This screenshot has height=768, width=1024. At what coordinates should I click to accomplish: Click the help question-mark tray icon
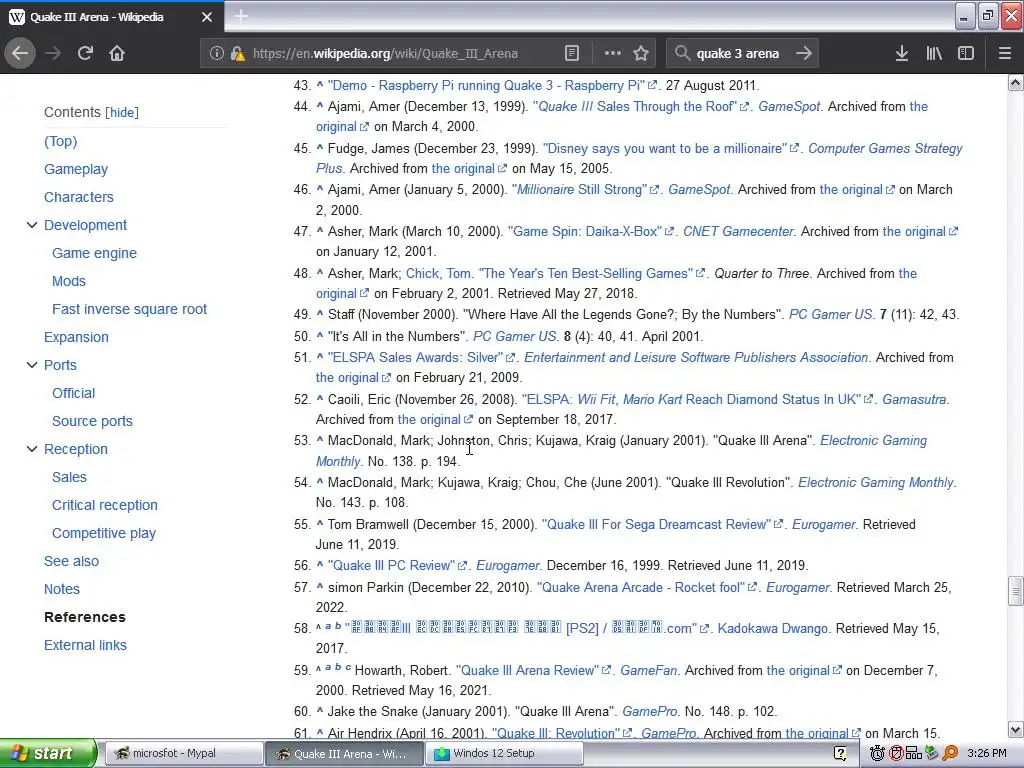(x=840, y=753)
